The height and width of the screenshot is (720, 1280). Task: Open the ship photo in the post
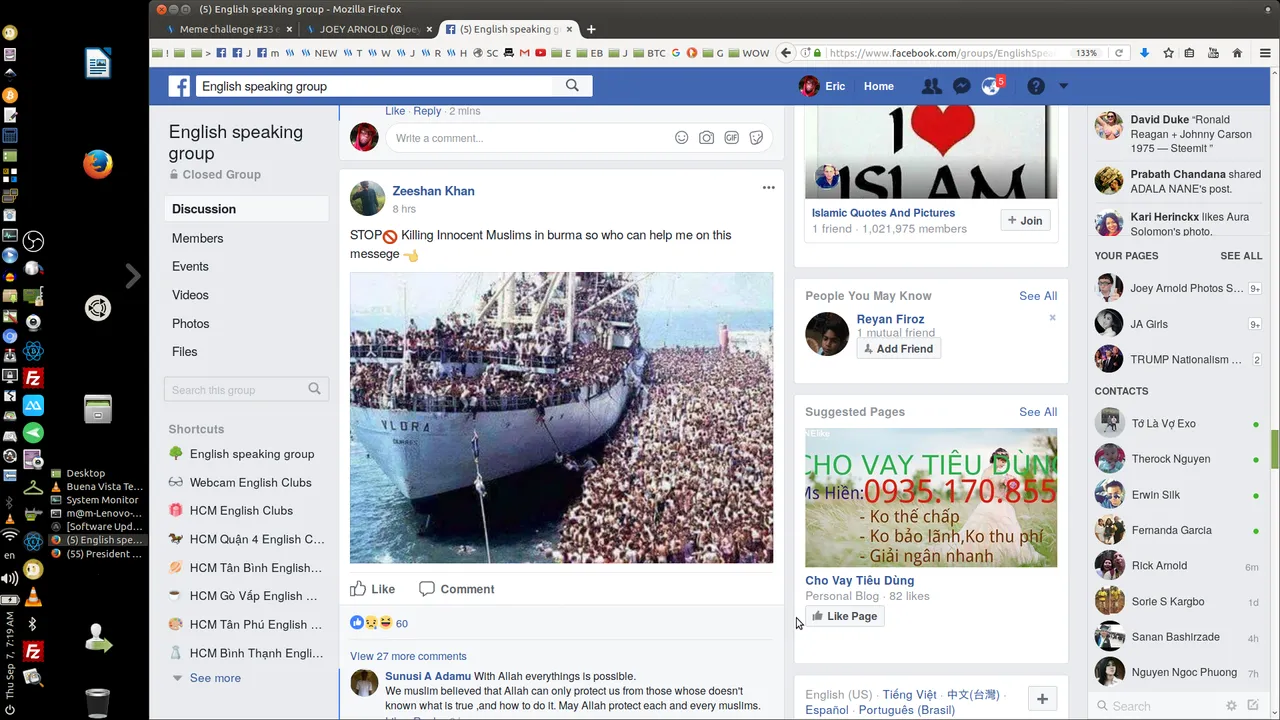pos(561,418)
